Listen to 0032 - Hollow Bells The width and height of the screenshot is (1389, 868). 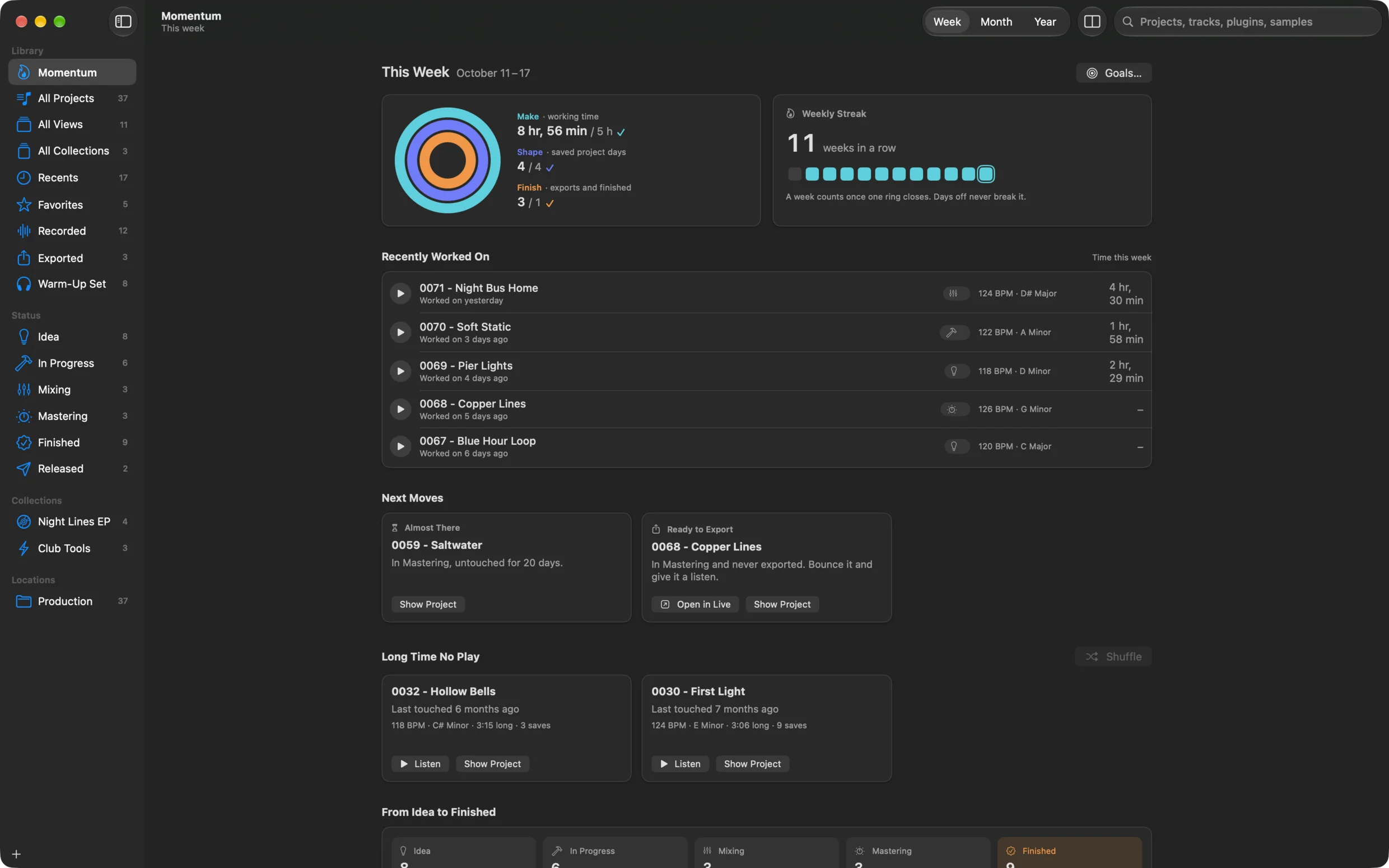(420, 764)
